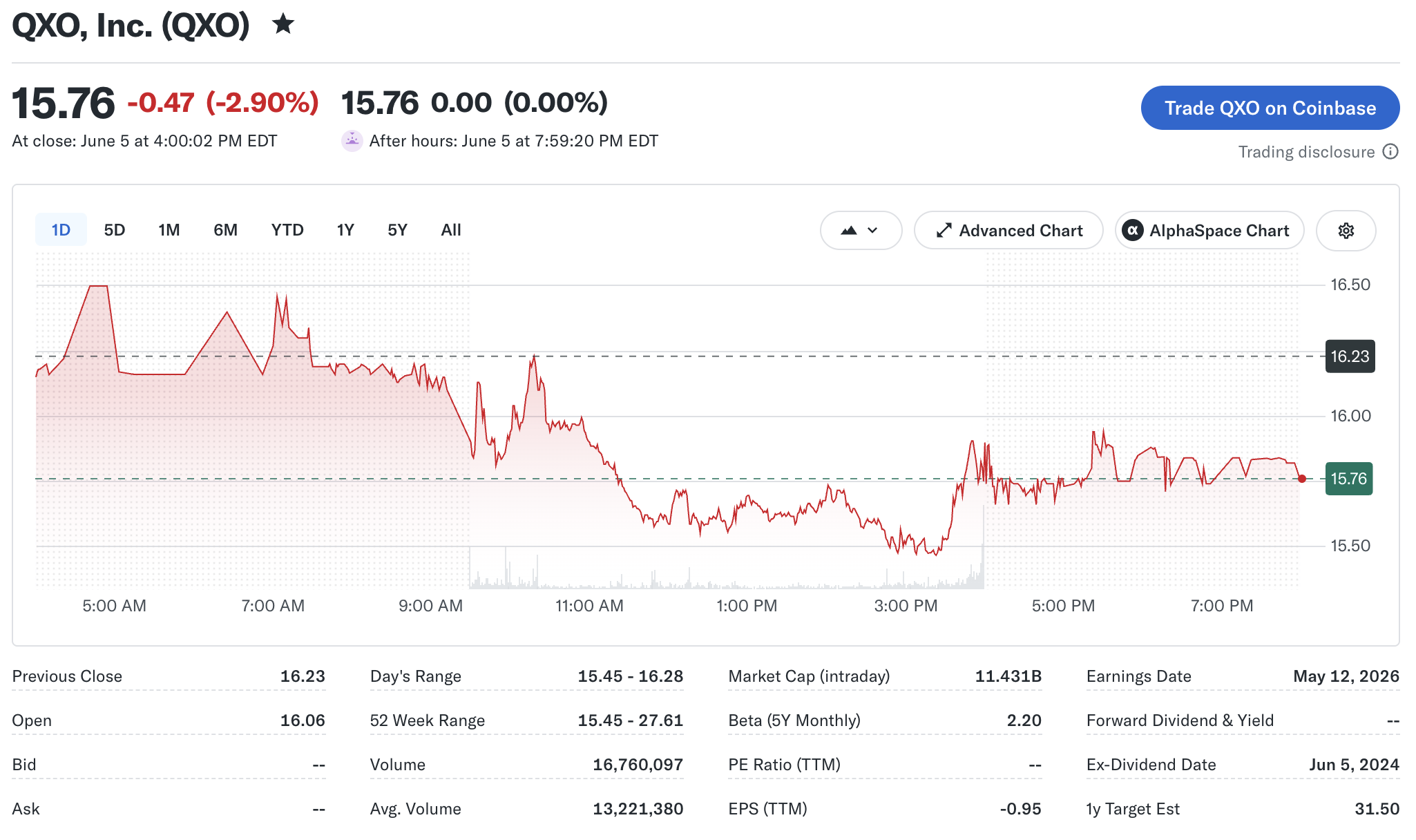
Task: Click 52 Week Range value 15.45 - 27.61
Action: click(631, 720)
